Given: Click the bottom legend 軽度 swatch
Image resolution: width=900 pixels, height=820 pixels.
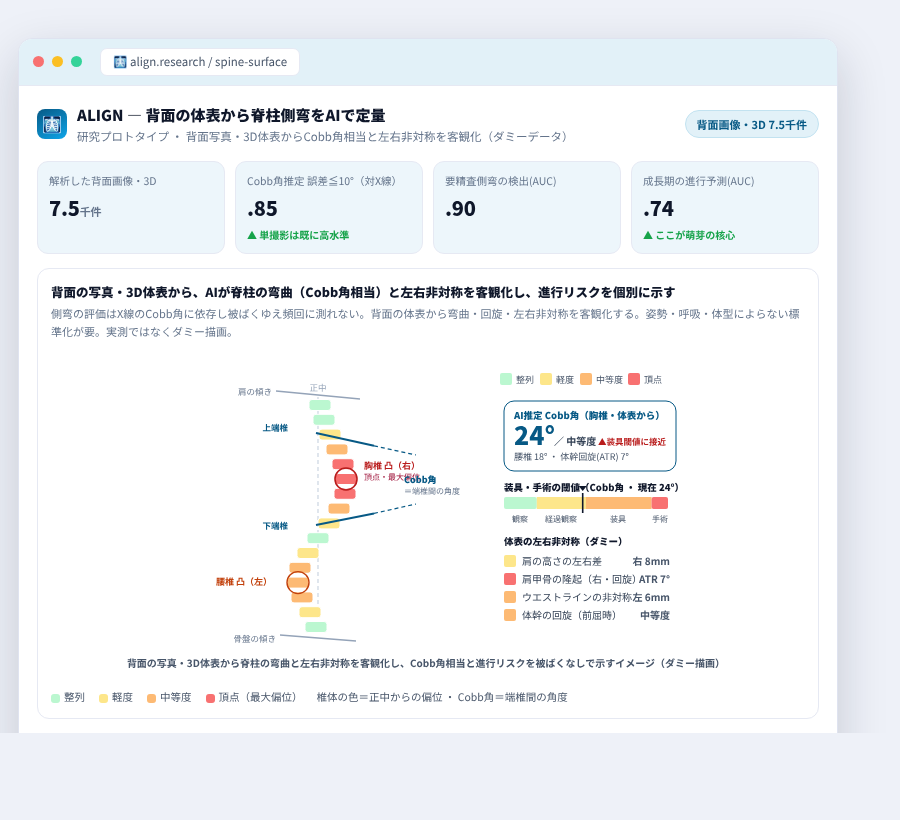Looking at the screenshot, I should 103,698.
